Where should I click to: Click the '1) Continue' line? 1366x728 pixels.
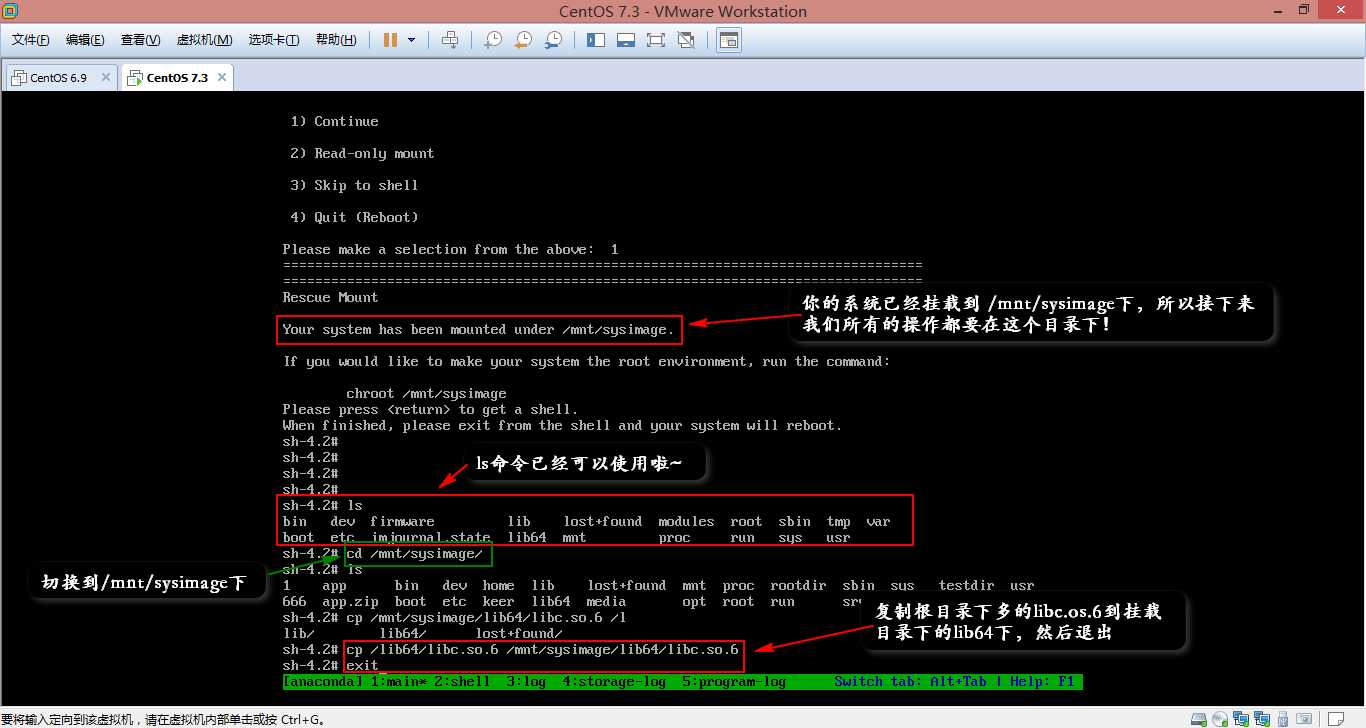[334, 122]
